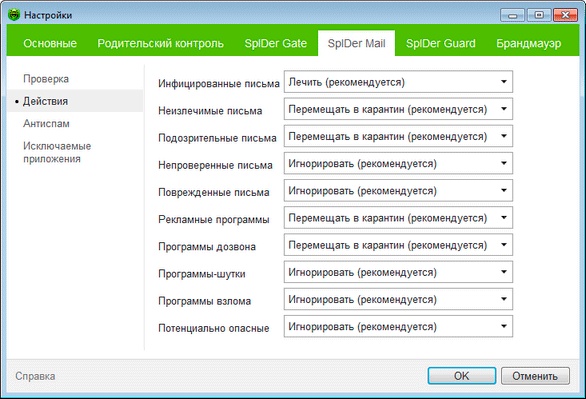Open the Справка help link
This screenshot has height=399, width=586.
tap(35, 376)
